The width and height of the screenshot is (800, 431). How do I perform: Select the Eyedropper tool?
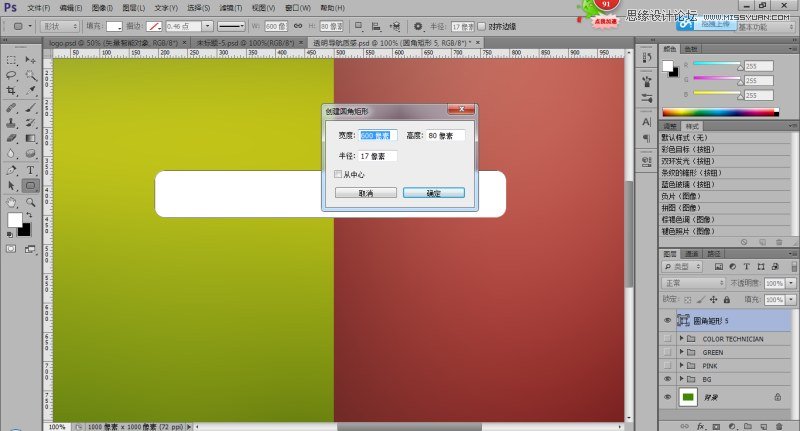31,91
